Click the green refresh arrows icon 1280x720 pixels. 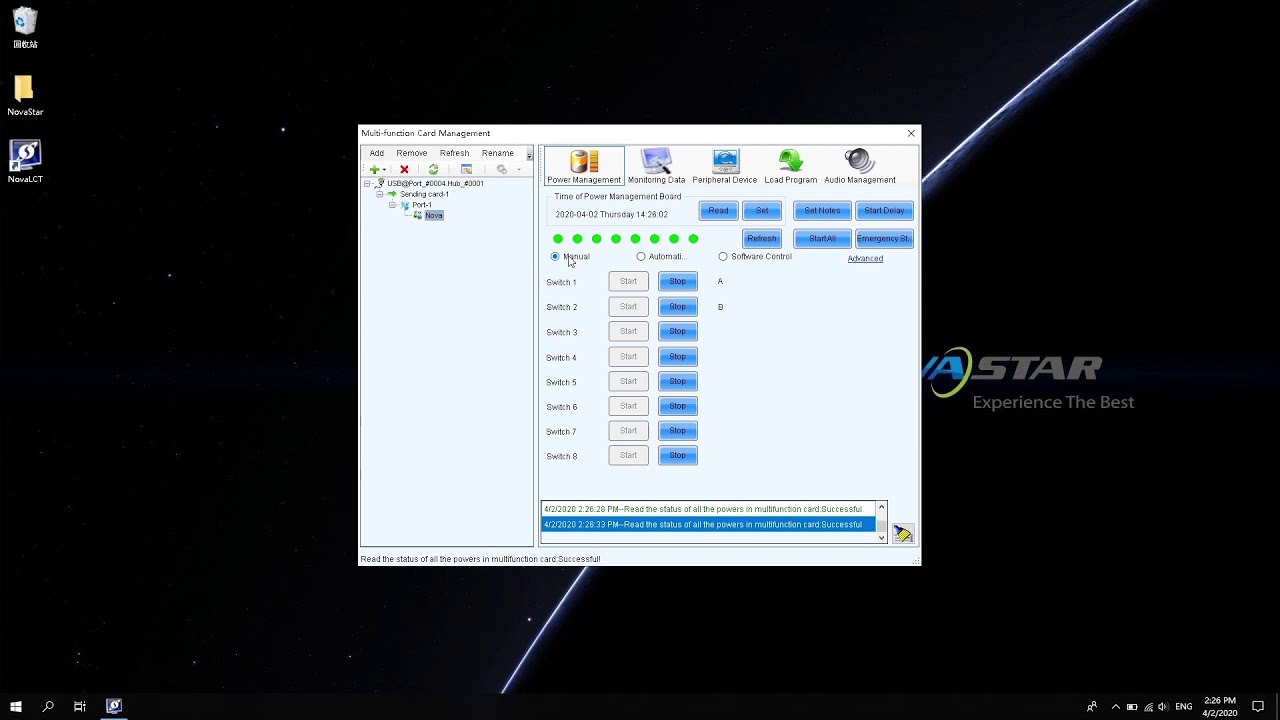tap(433, 170)
